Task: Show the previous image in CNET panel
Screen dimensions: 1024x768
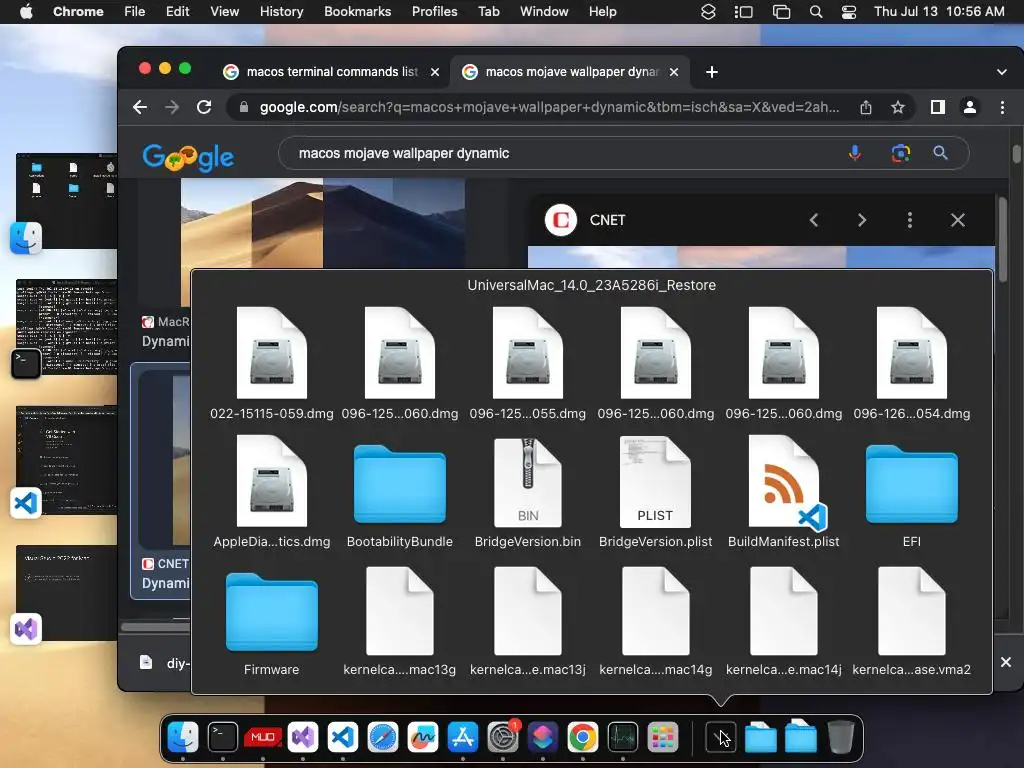Action: [x=814, y=220]
